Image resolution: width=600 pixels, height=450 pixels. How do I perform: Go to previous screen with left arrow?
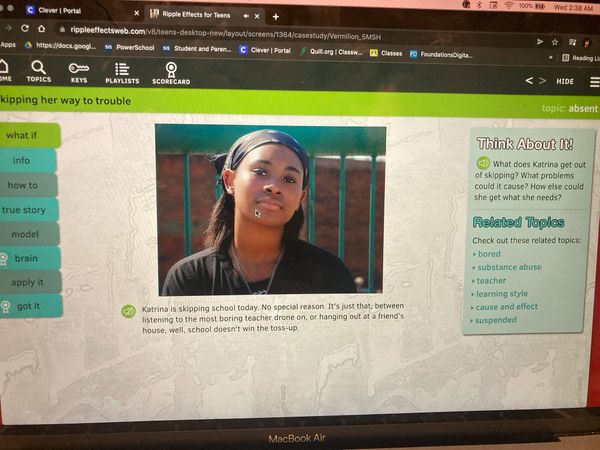tap(529, 81)
